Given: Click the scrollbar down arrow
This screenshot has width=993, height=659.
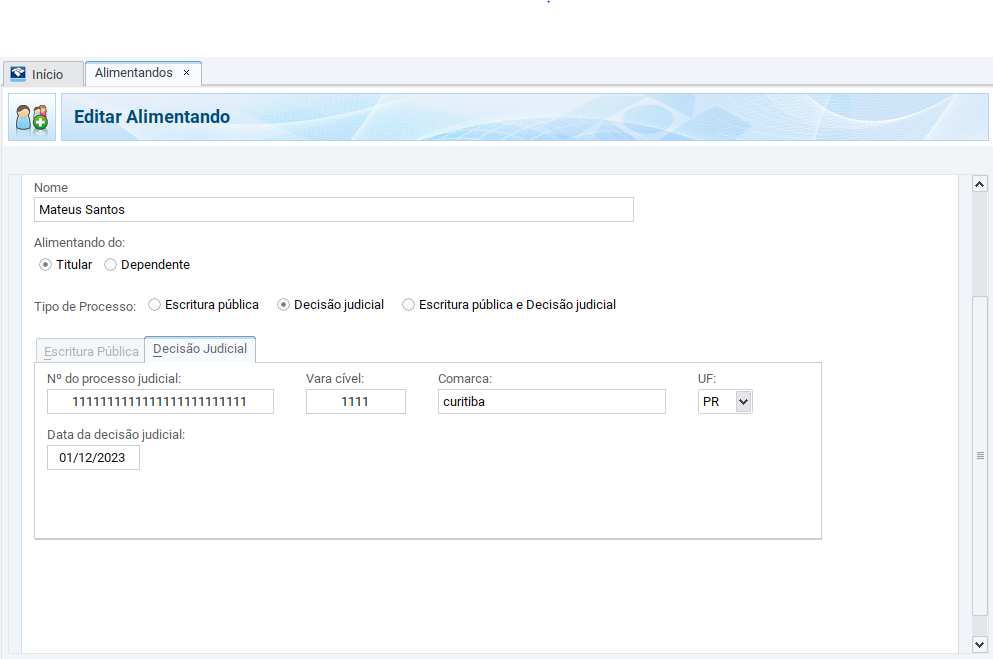Looking at the screenshot, I should point(980,645).
